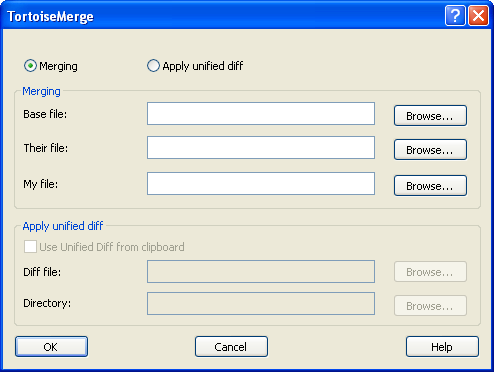Click the Base file input field
The width and height of the screenshot is (494, 372).
tap(261, 114)
